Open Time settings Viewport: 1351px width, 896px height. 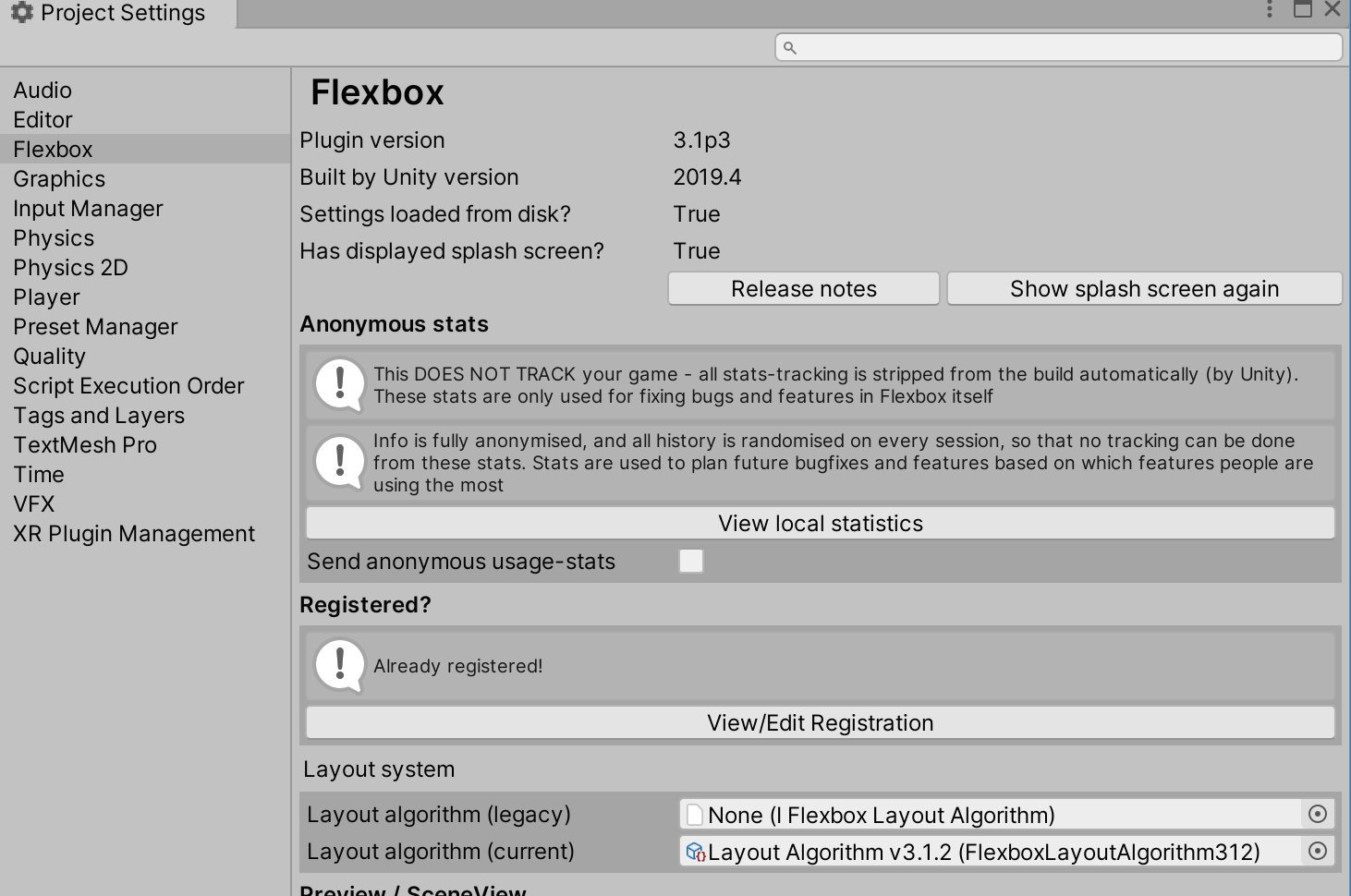point(145,474)
